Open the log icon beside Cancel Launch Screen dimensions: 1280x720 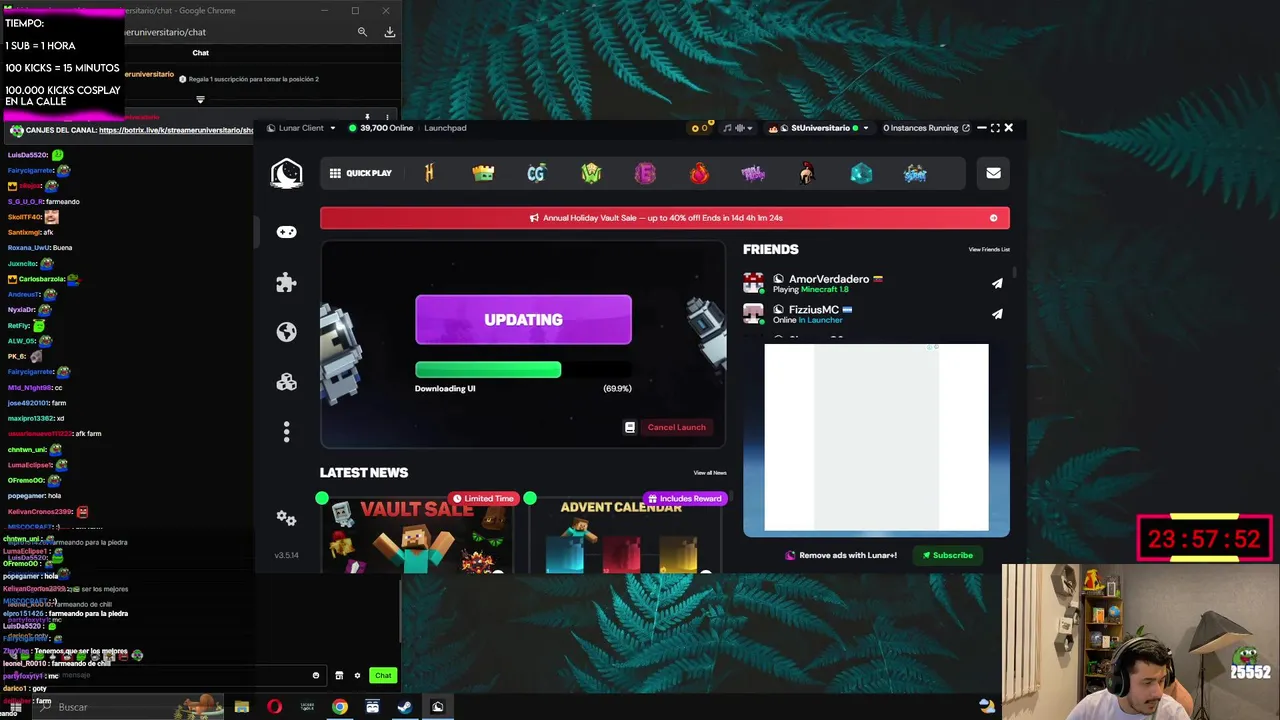630,427
